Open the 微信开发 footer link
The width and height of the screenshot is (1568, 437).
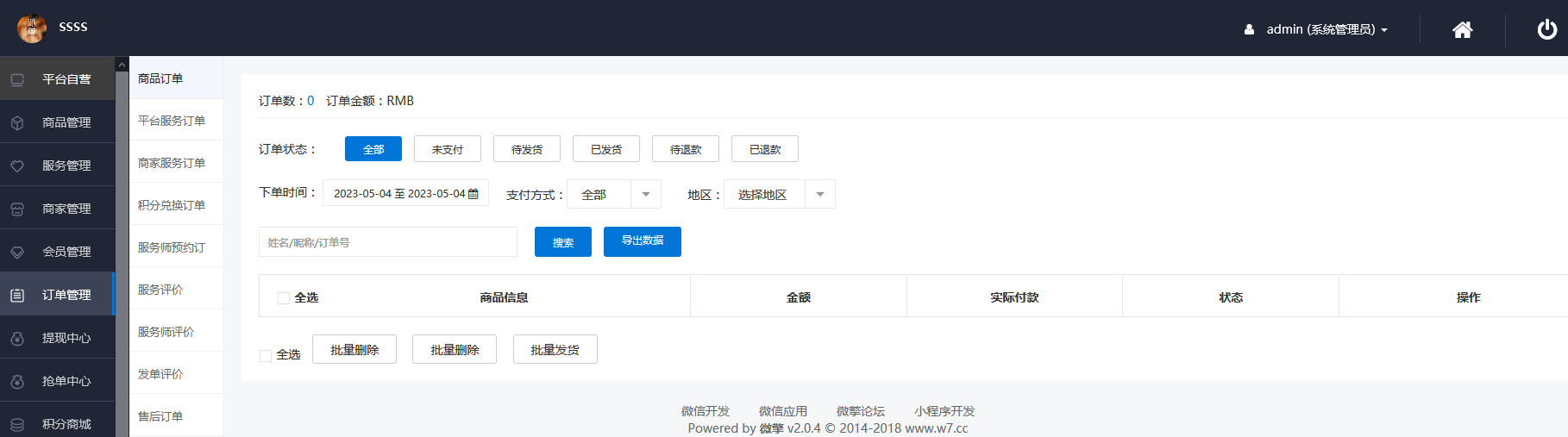[706, 411]
